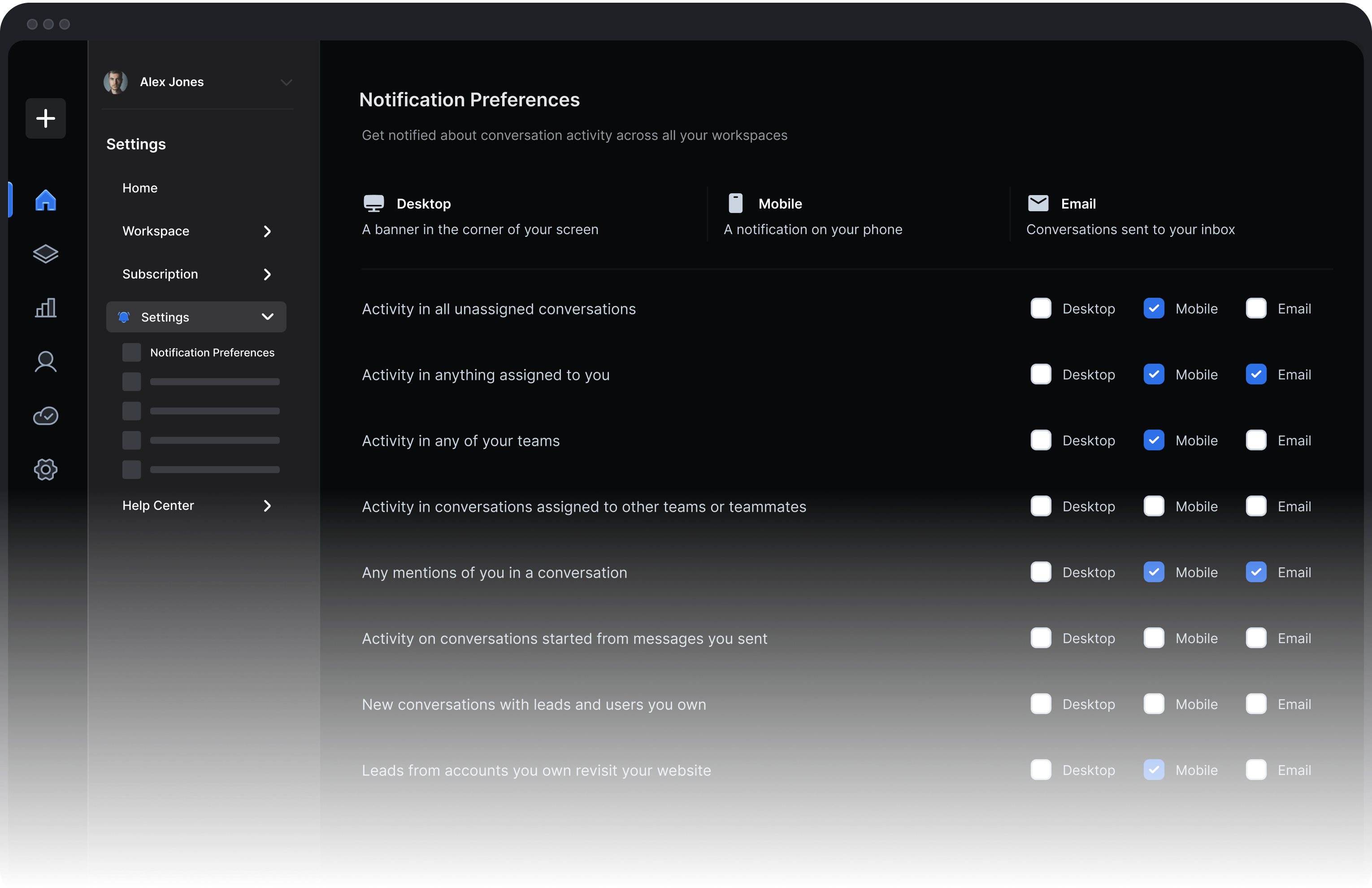Enable Desktop for unassigned conversations activity
1372x888 pixels.
click(1041, 309)
